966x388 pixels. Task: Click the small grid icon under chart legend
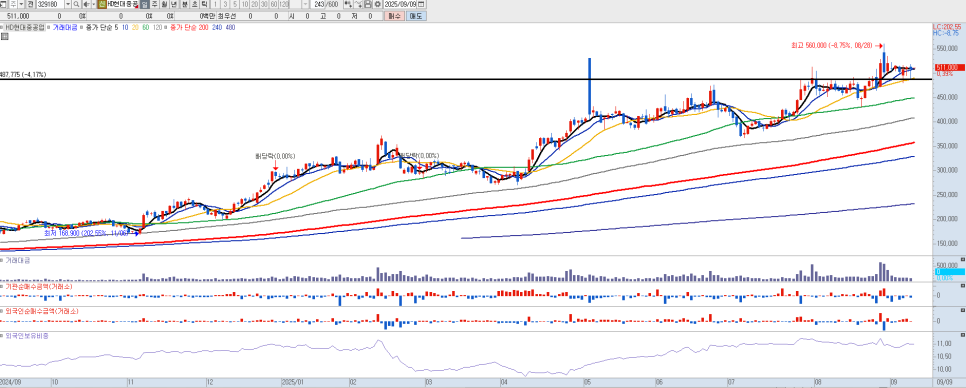coord(4,36)
